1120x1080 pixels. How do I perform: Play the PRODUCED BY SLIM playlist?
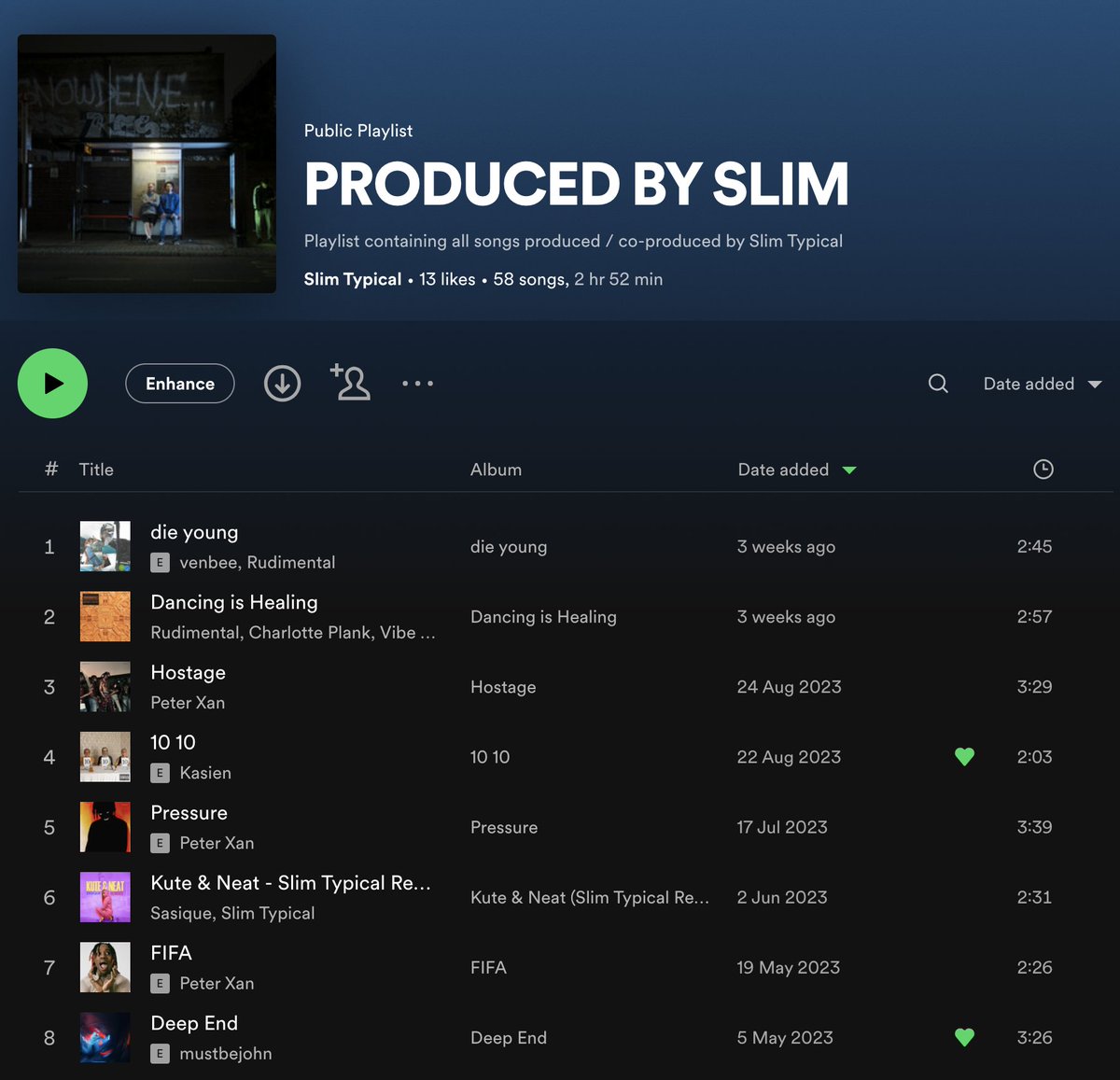(x=53, y=384)
